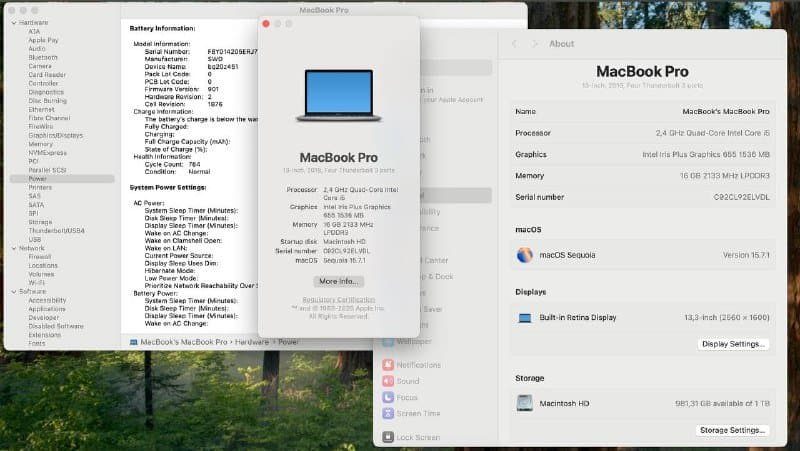Viewport: 800px width, 451px height.
Task: Select Bluetooth in the Hardware list
Action: (x=43, y=58)
